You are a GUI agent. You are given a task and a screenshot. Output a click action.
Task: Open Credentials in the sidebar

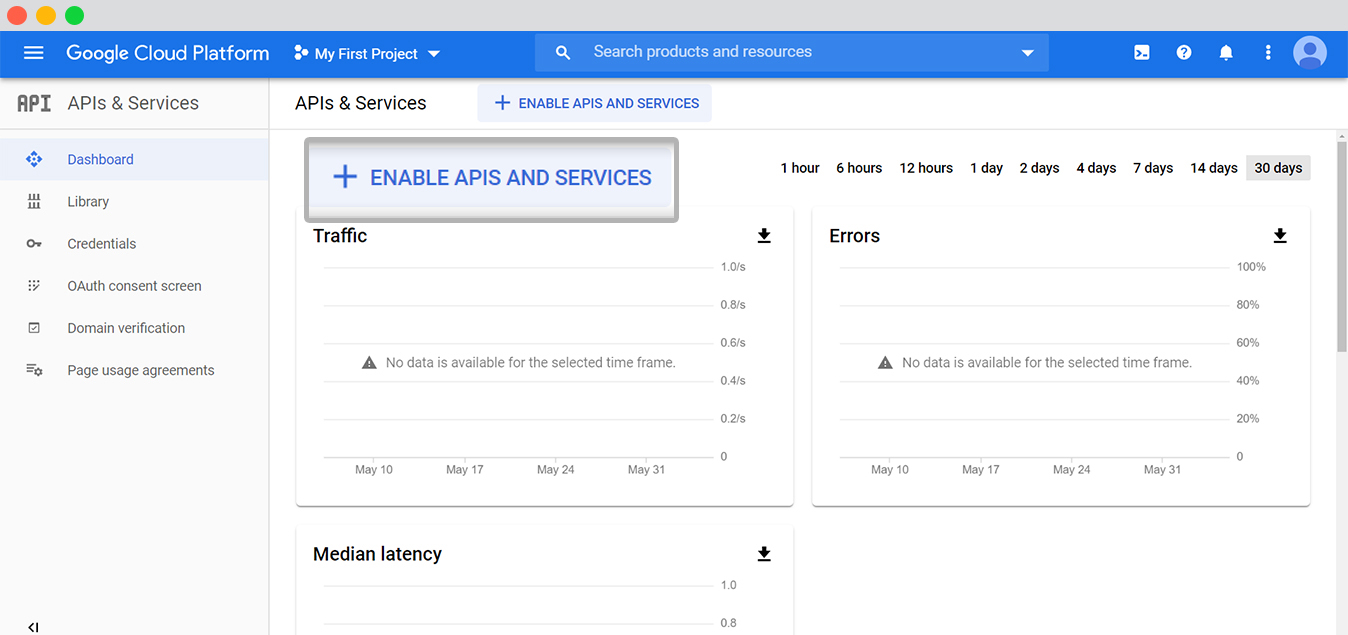coord(134,243)
